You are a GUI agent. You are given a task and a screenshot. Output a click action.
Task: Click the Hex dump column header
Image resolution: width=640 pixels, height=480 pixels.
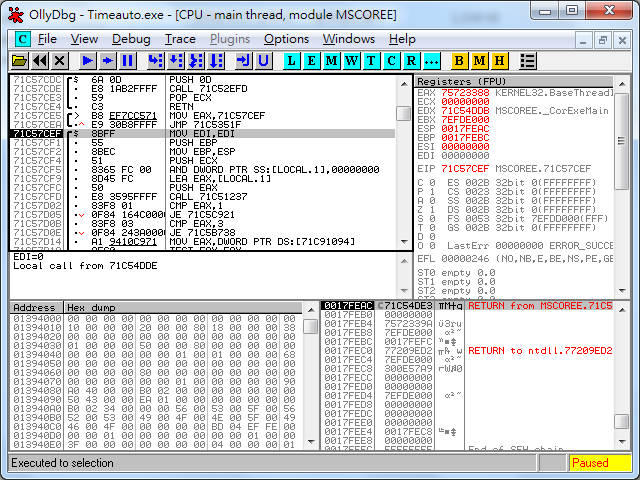point(183,307)
